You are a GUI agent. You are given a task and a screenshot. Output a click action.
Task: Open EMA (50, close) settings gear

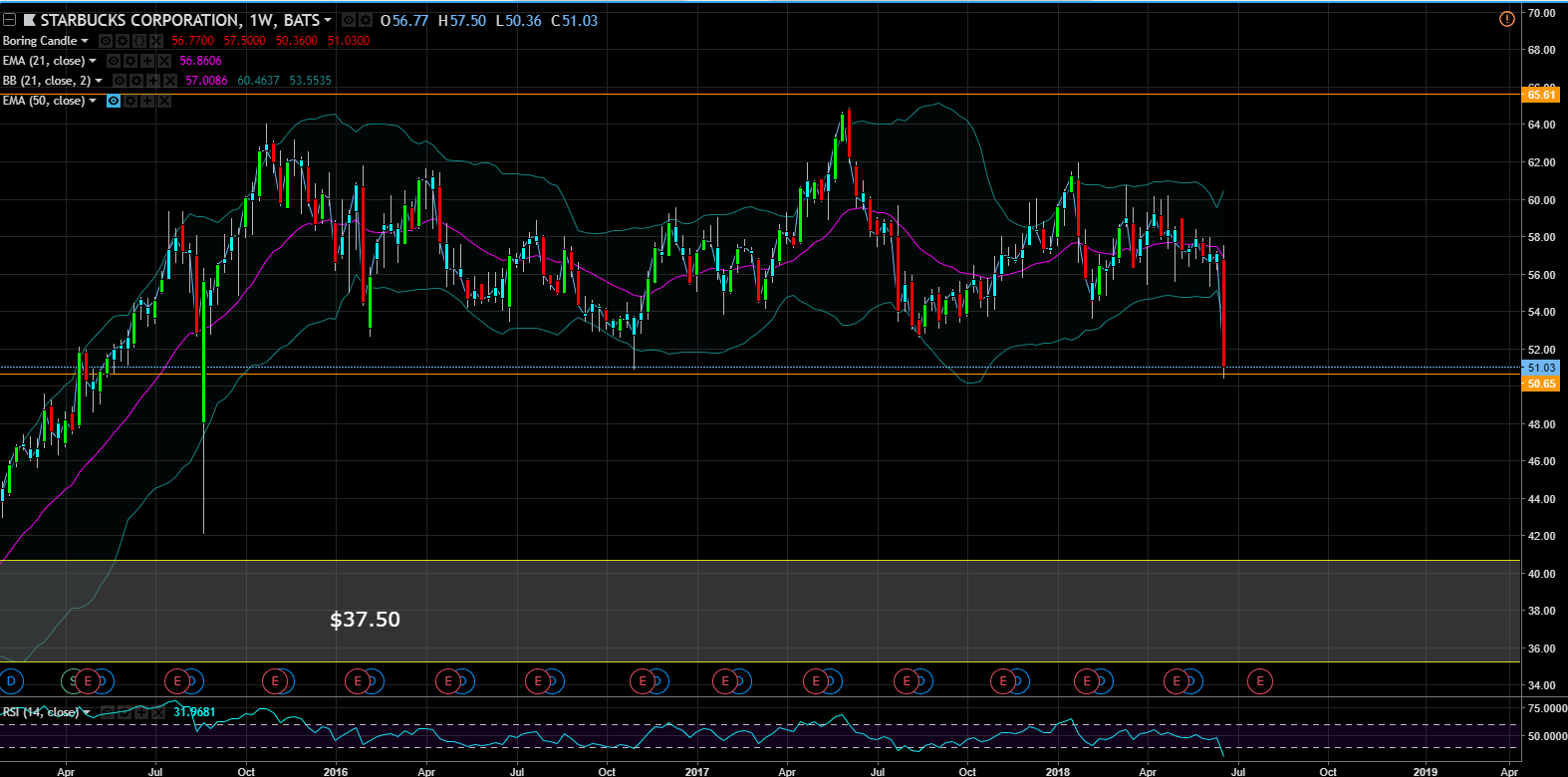point(131,101)
